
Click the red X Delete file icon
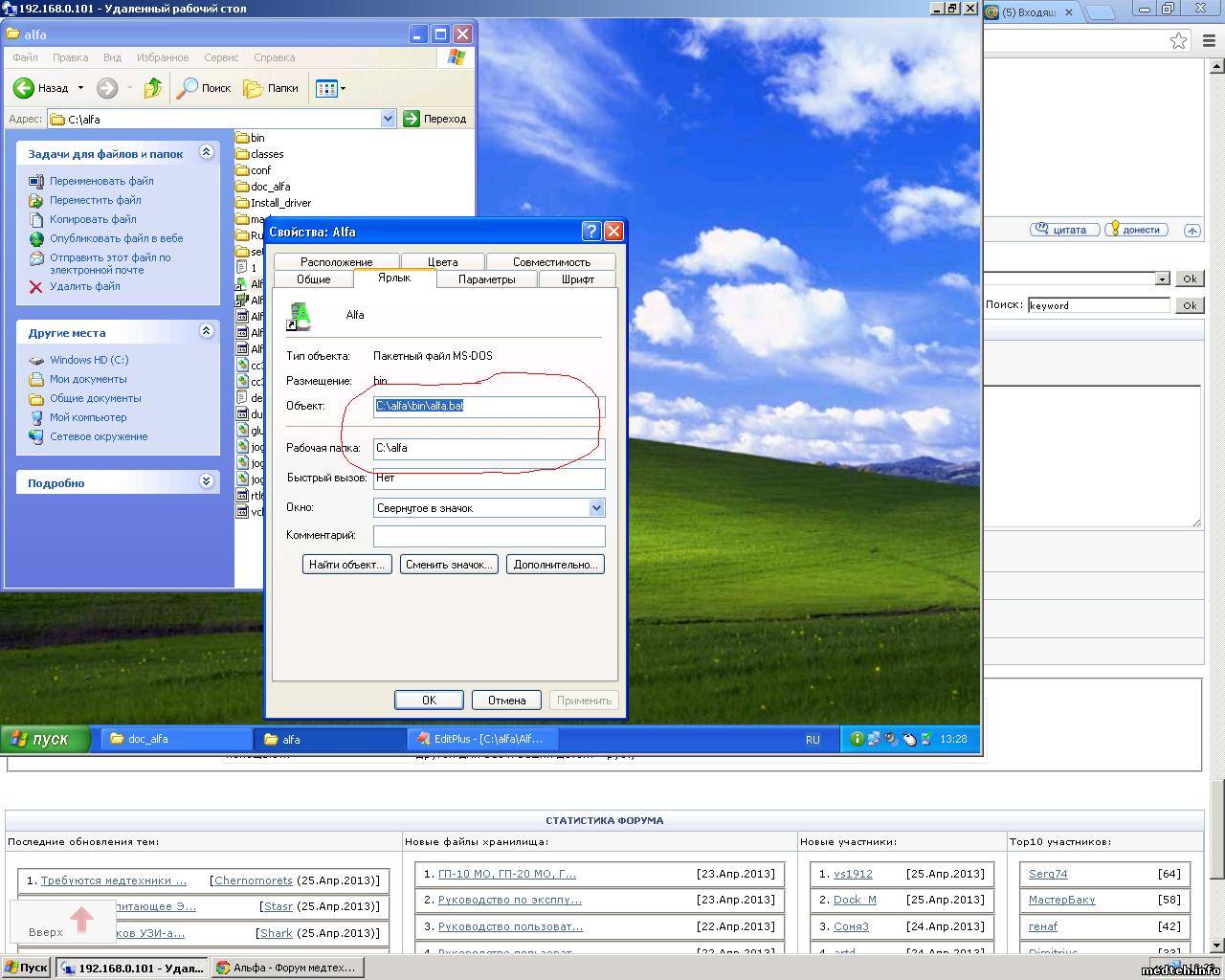pyautogui.click(x=35, y=286)
